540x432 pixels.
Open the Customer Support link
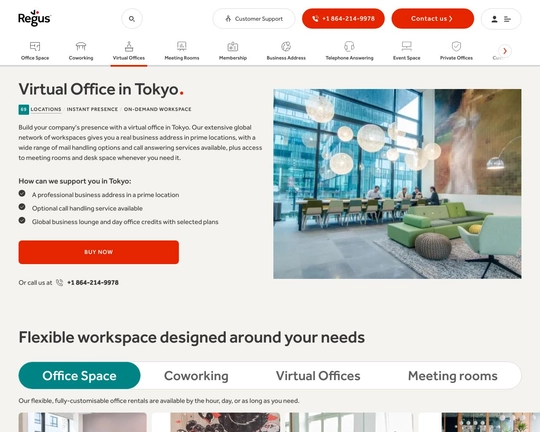pos(254,19)
